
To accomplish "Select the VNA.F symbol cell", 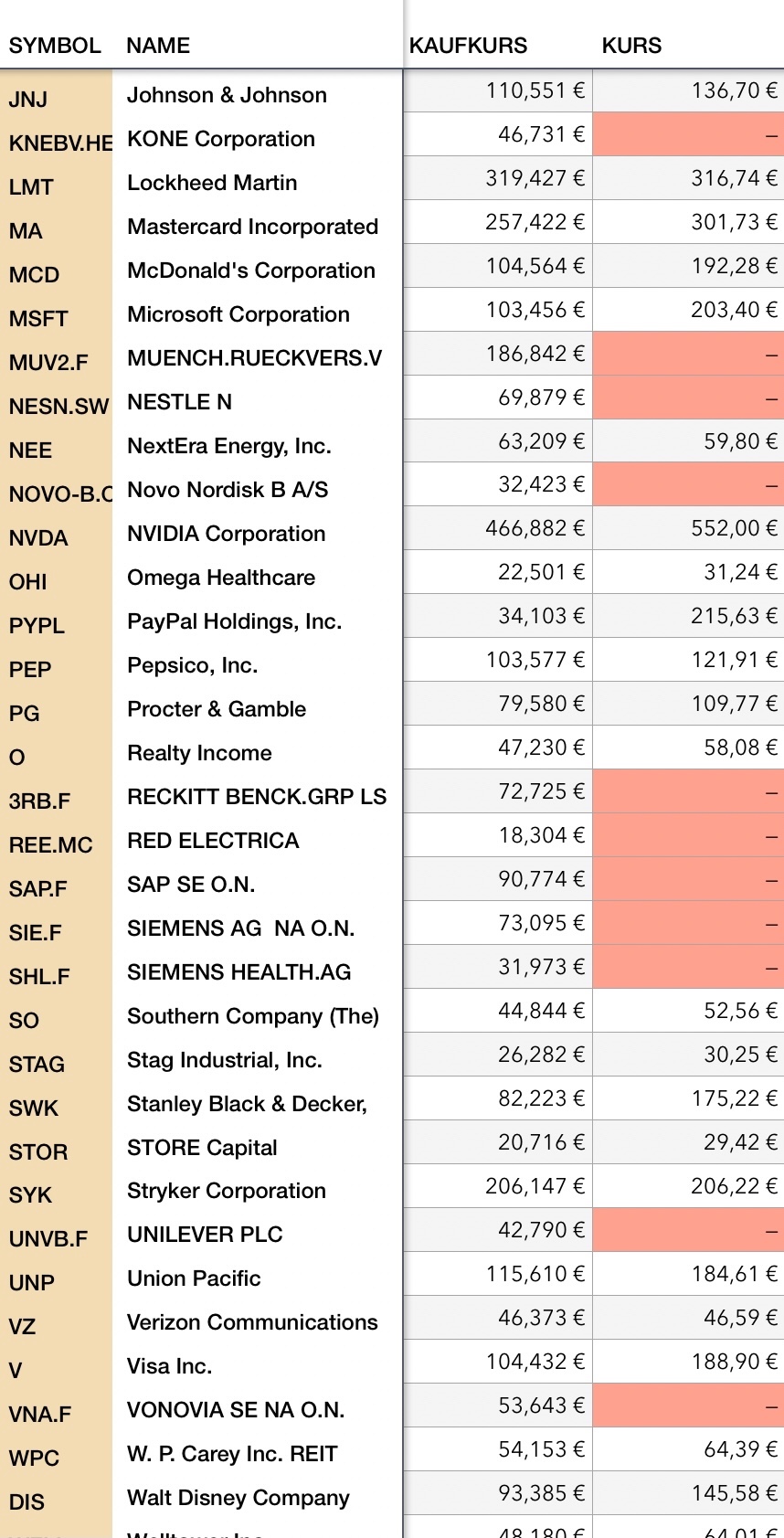I will click(x=40, y=1415).
